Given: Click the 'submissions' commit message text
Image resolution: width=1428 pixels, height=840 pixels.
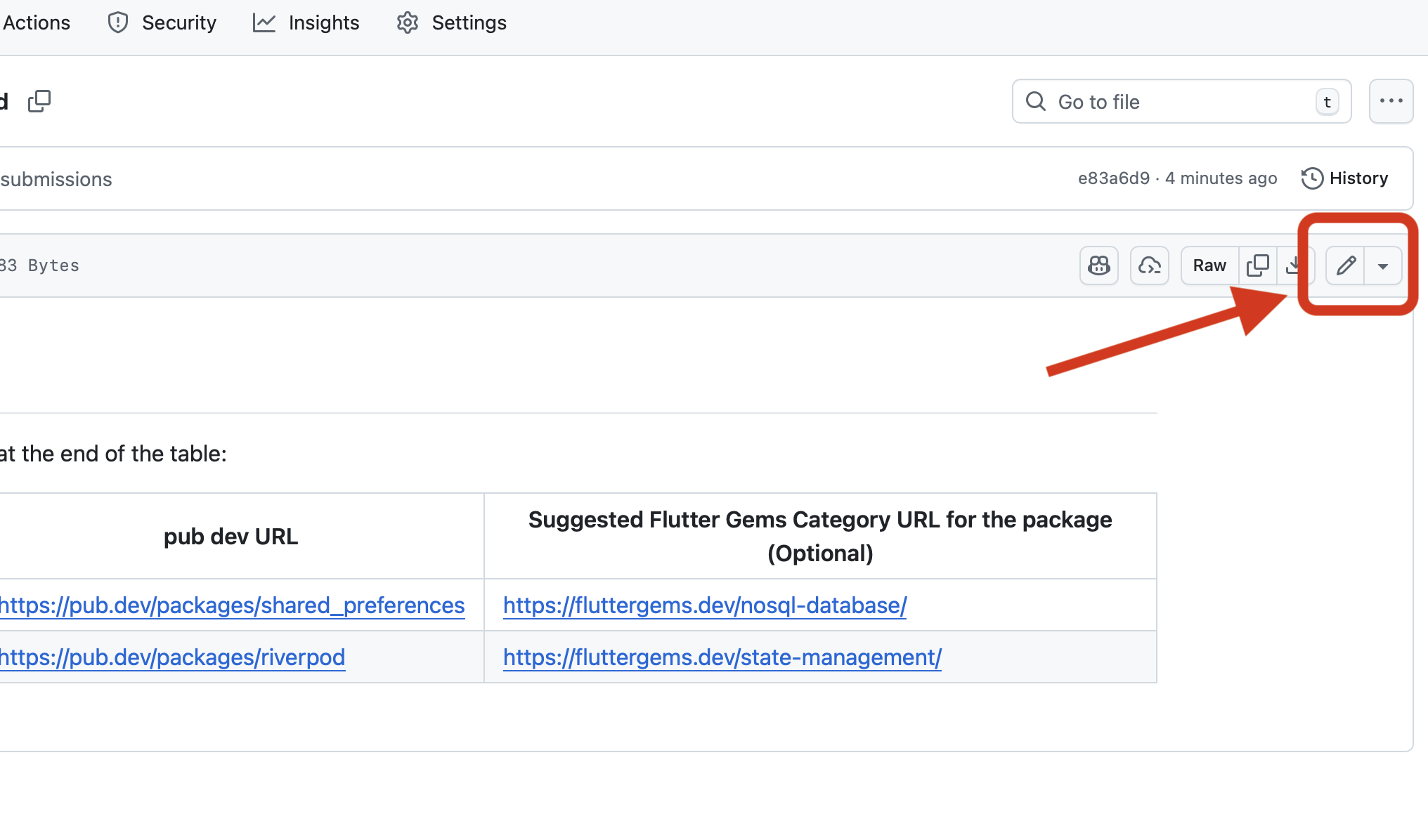Looking at the screenshot, I should [x=56, y=179].
